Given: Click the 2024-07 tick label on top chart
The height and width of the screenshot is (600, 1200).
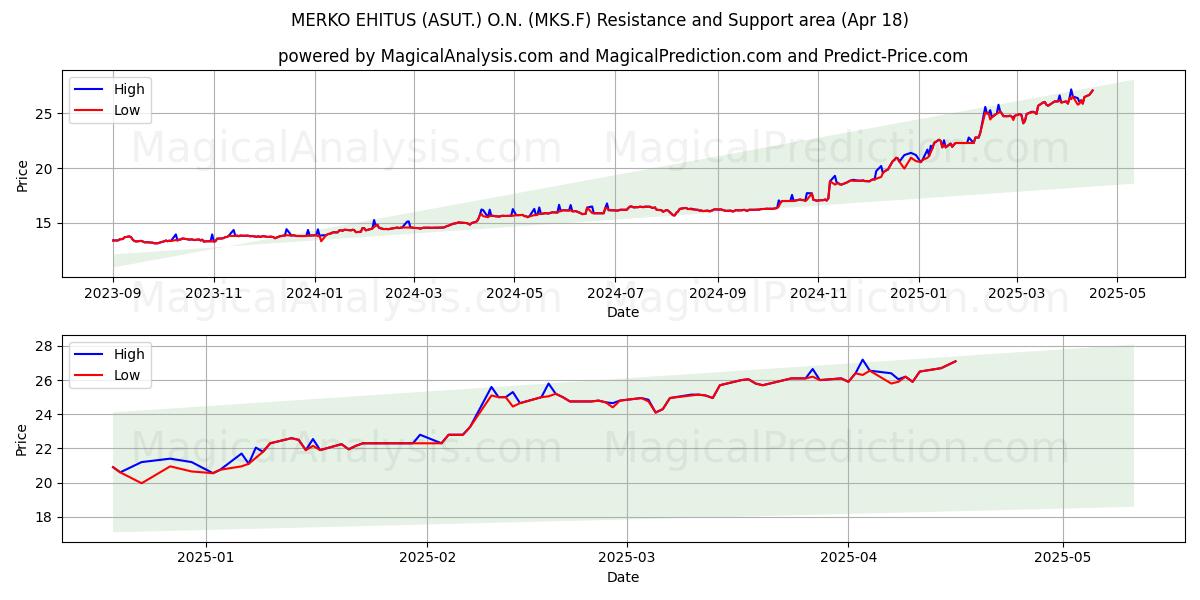Looking at the screenshot, I should 614,294.
